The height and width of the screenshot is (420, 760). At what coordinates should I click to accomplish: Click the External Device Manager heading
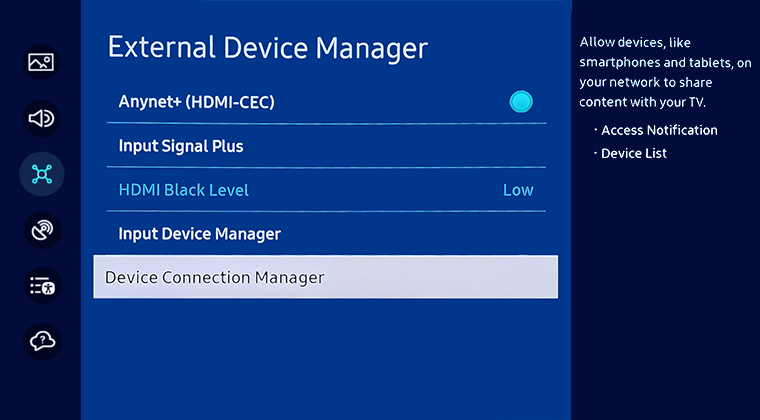[267, 47]
